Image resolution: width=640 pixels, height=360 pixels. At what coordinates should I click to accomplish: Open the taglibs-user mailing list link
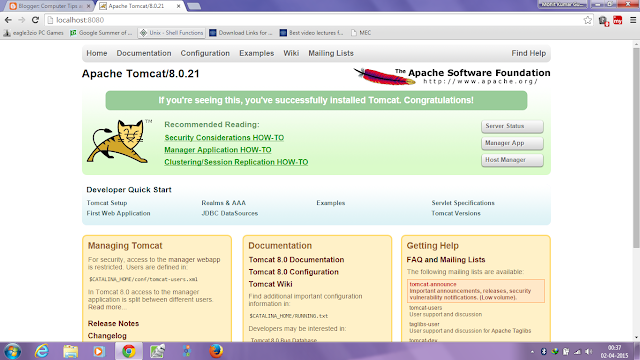coord(424,324)
